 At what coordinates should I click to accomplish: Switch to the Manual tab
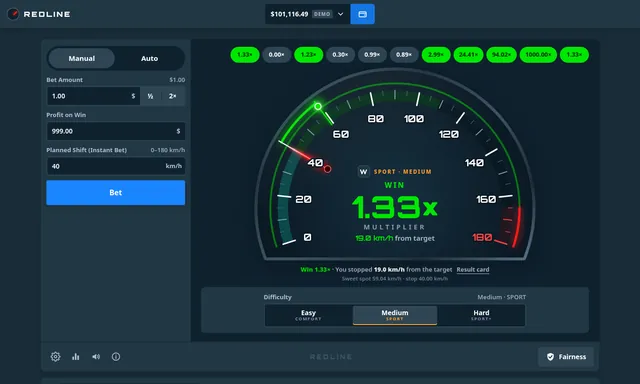coord(82,58)
